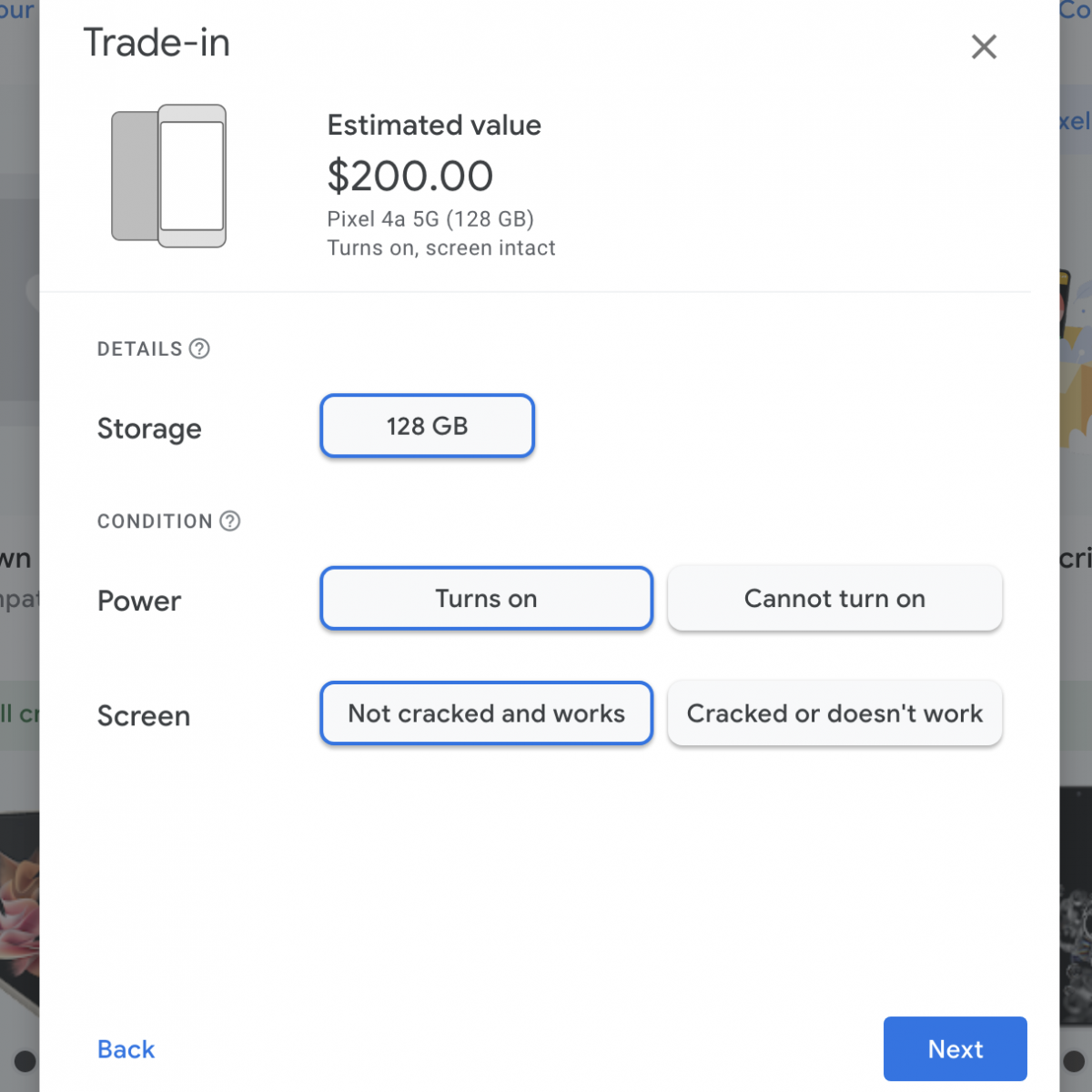Click the help icon beside DETAILS
This screenshot has width=1092, height=1092.
click(x=199, y=349)
